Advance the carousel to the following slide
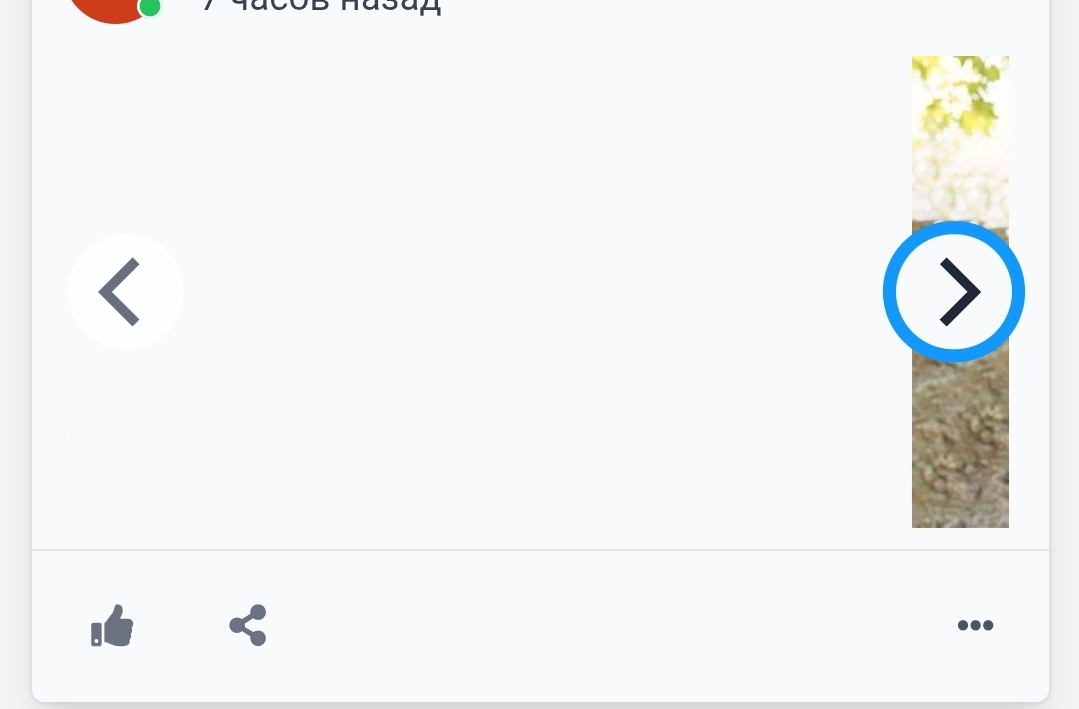 coord(954,292)
